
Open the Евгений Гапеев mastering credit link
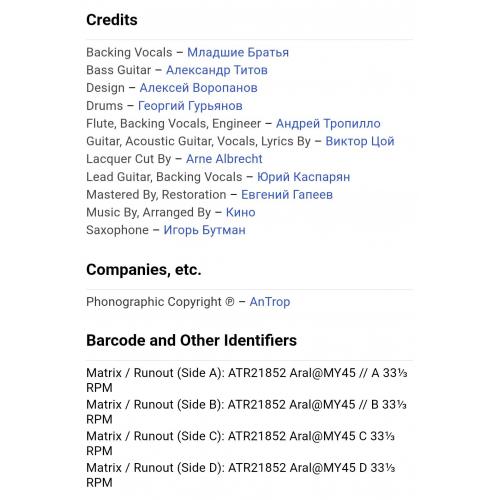pyautogui.click(x=287, y=195)
